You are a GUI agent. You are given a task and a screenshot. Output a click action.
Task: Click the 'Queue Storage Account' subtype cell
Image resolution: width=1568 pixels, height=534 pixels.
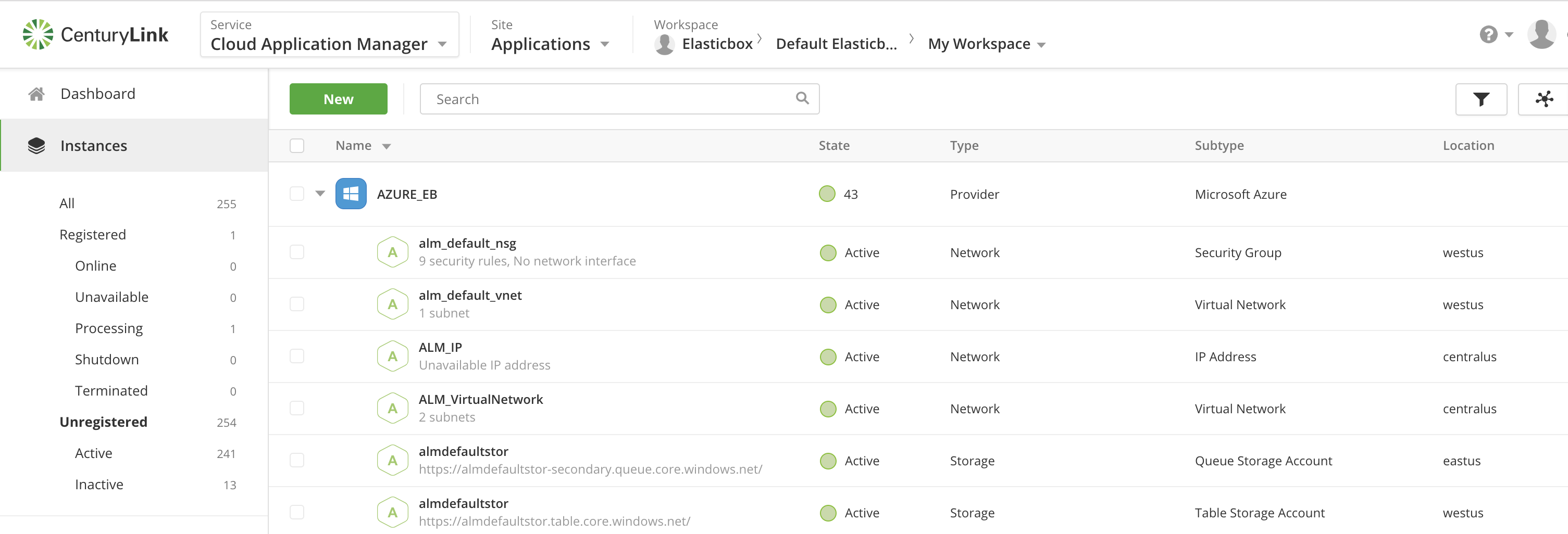[1263, 461]
